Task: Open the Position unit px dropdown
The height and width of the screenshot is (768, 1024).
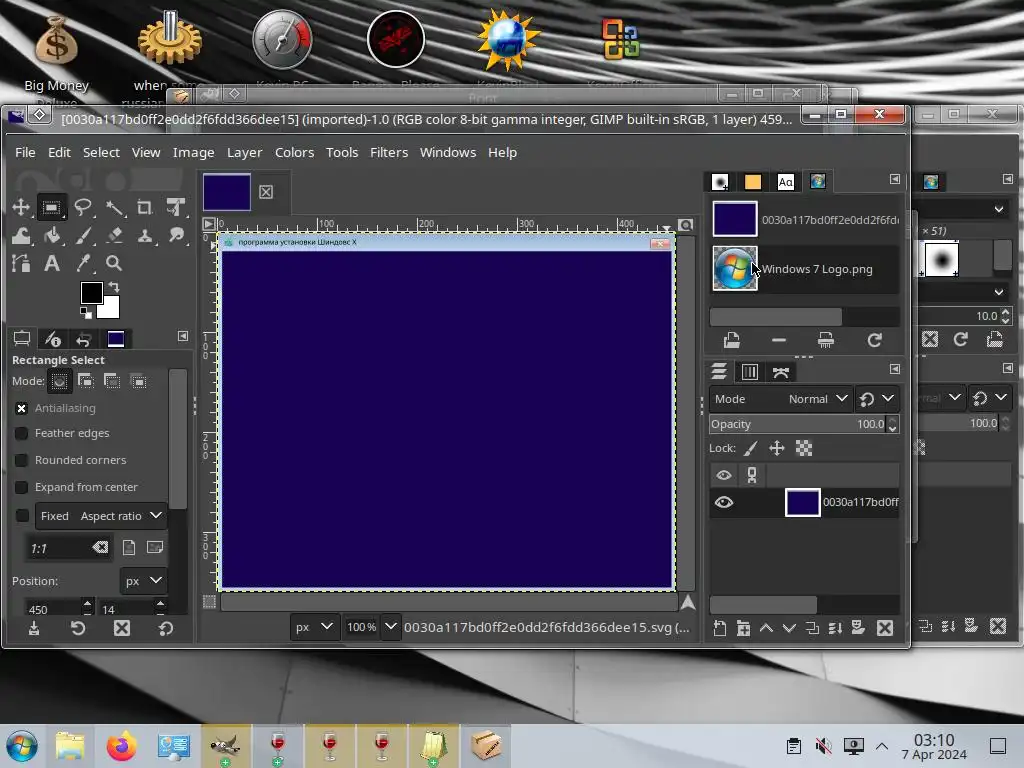Action: [143, 581]
